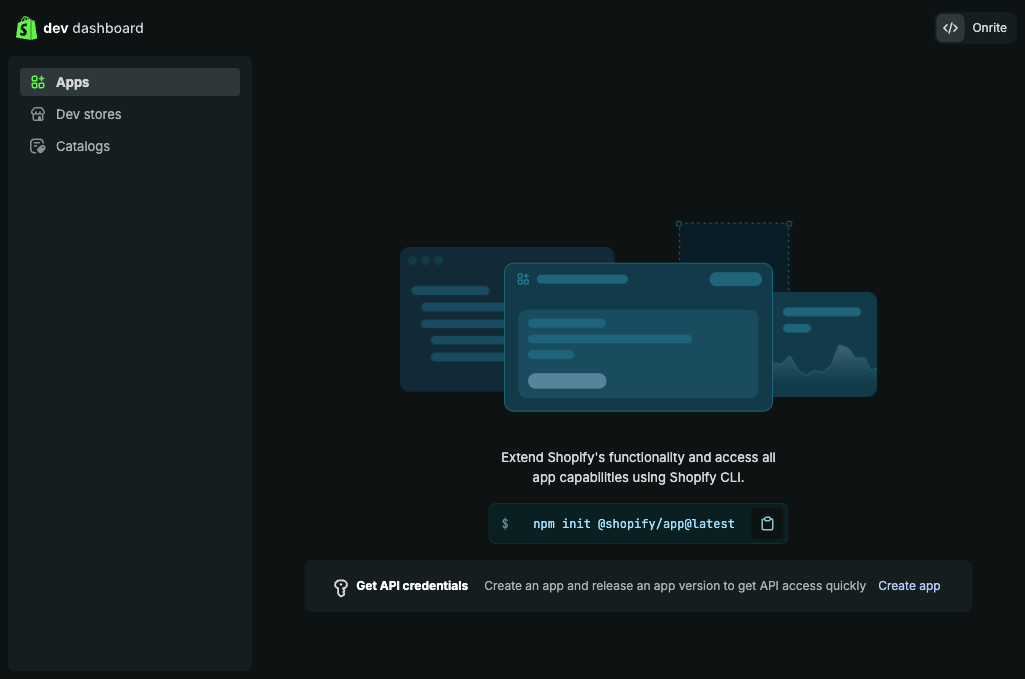Click the Apps grid icon in sidebar
Image resolution: width=1025 pixels, height=679 pixels.
tap(38, 82)
